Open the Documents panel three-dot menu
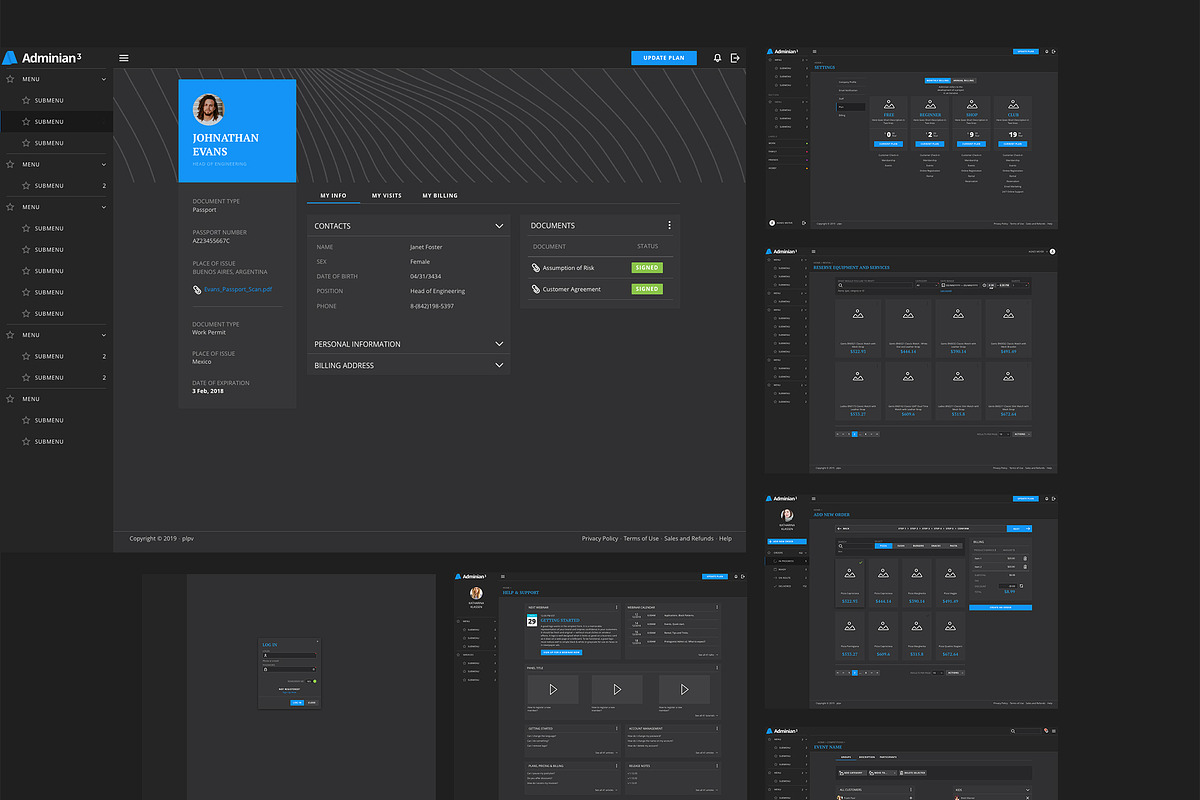Image resolution: width=1200 pixels, height=800 pixels. [669, 226]
